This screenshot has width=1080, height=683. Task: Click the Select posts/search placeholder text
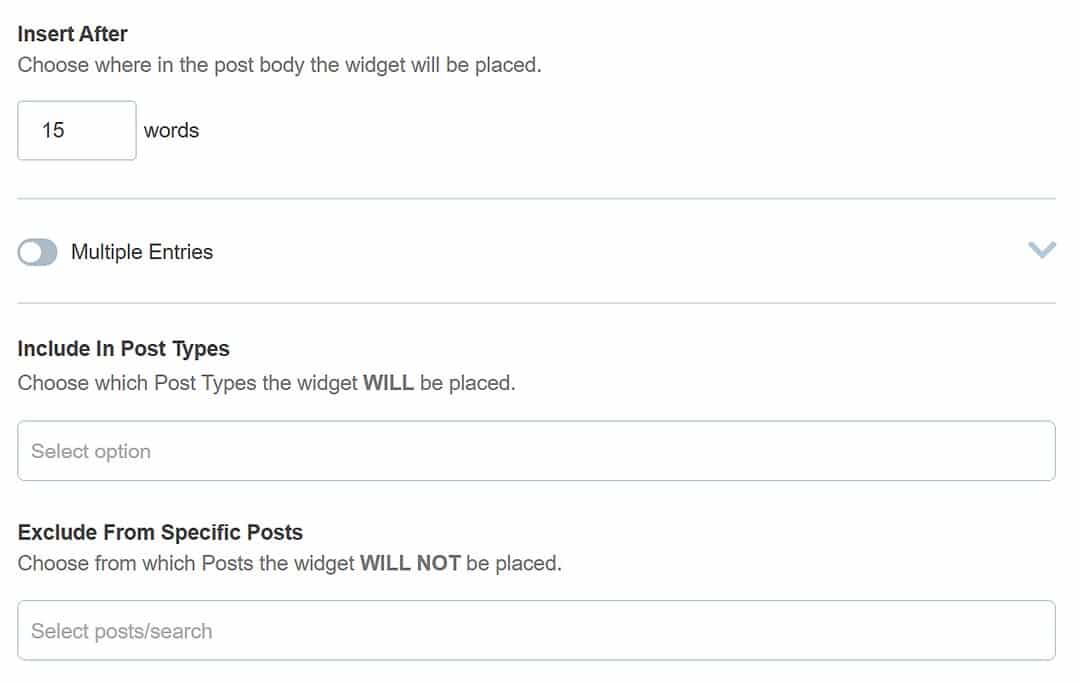click(x=122, y=630)
